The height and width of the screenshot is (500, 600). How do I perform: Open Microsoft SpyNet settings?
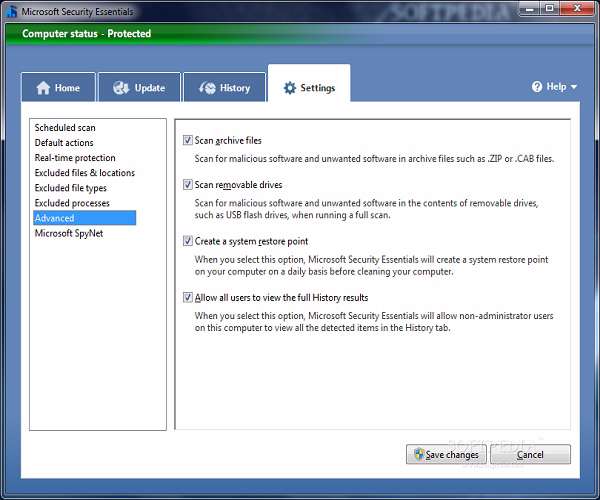69,233
